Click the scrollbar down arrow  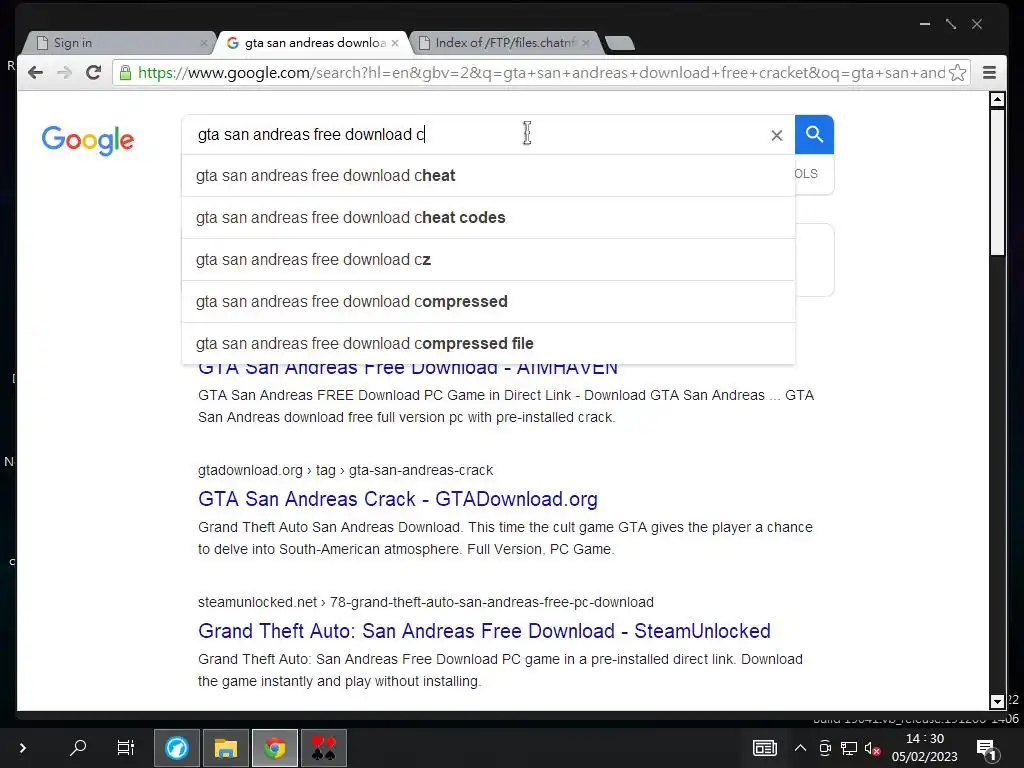[997, 702]
